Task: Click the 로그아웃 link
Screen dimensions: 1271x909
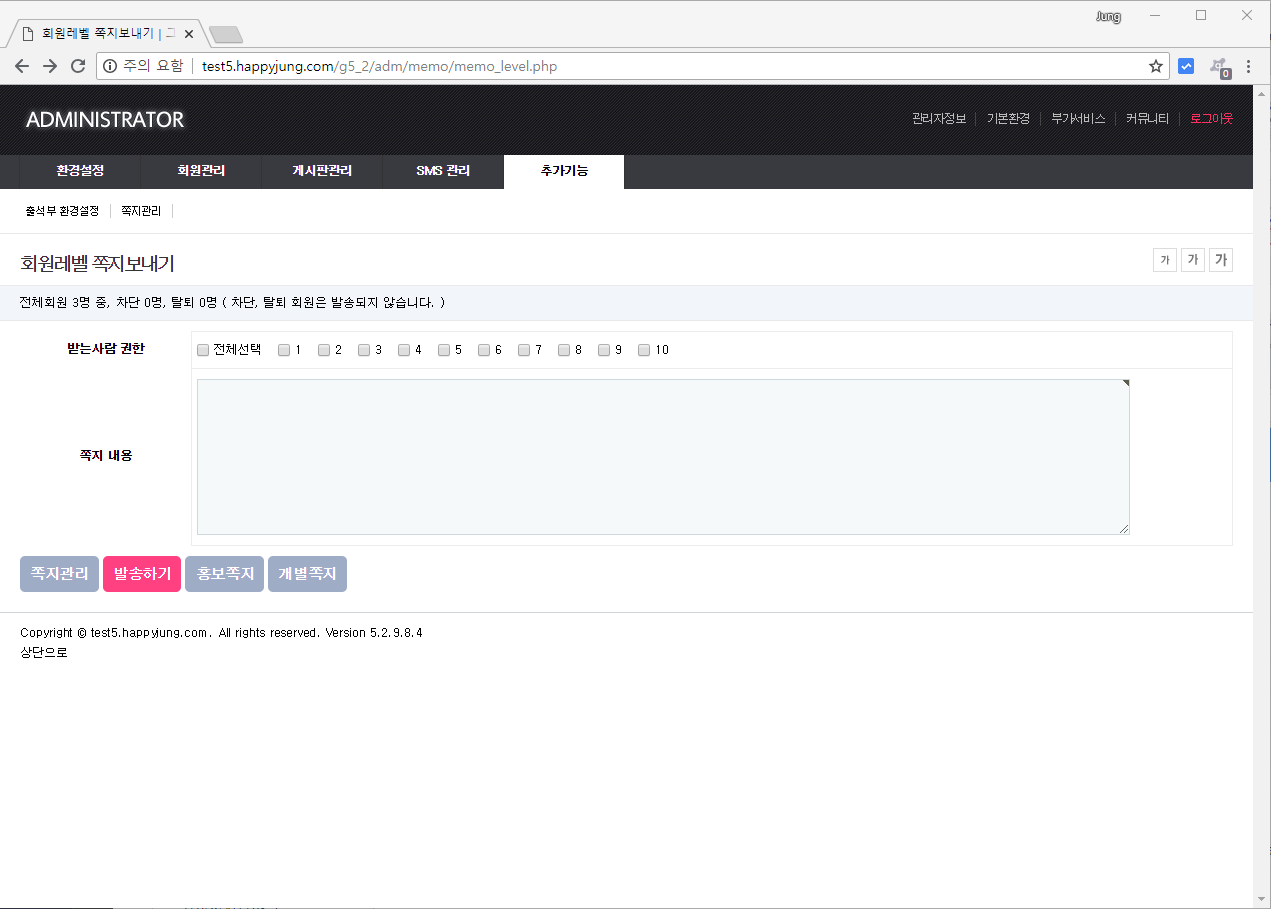Action: click(1211, 118)
